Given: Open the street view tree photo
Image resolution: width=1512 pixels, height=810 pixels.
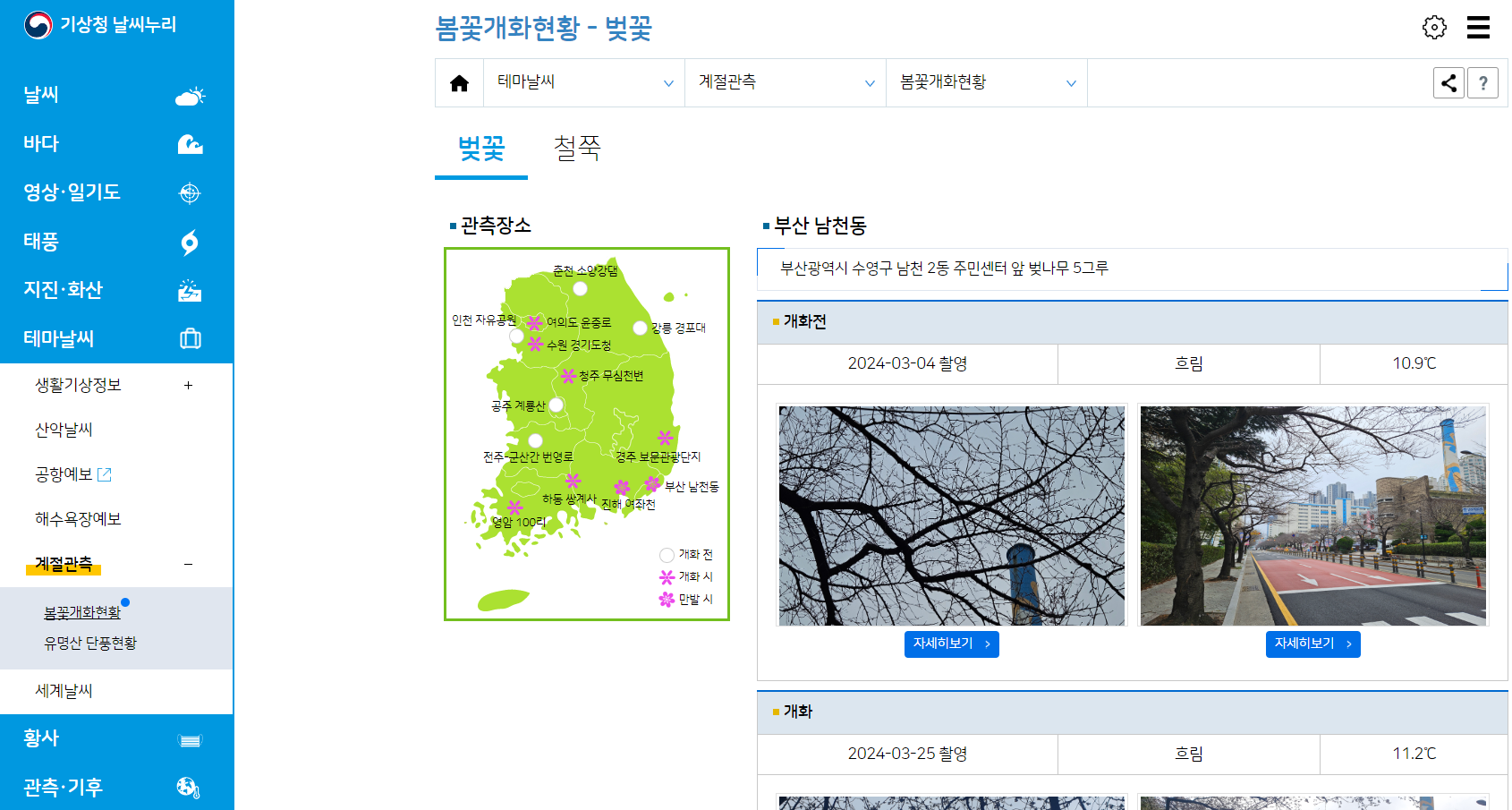Looking at the screenshot, I should (x=1313, y=516).
